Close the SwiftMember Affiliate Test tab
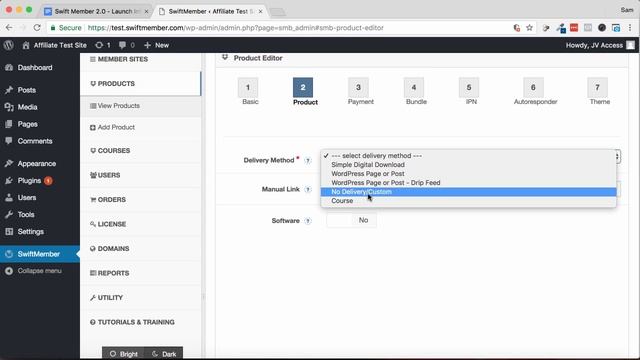640x360 pixels. click(x=260, y=11)
